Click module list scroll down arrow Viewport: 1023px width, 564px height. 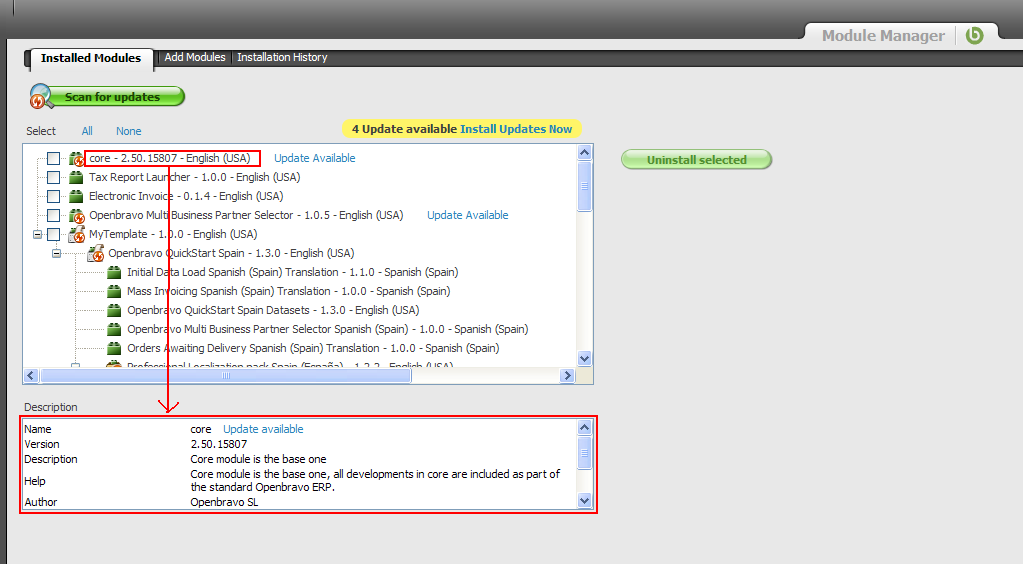[585, 358]
